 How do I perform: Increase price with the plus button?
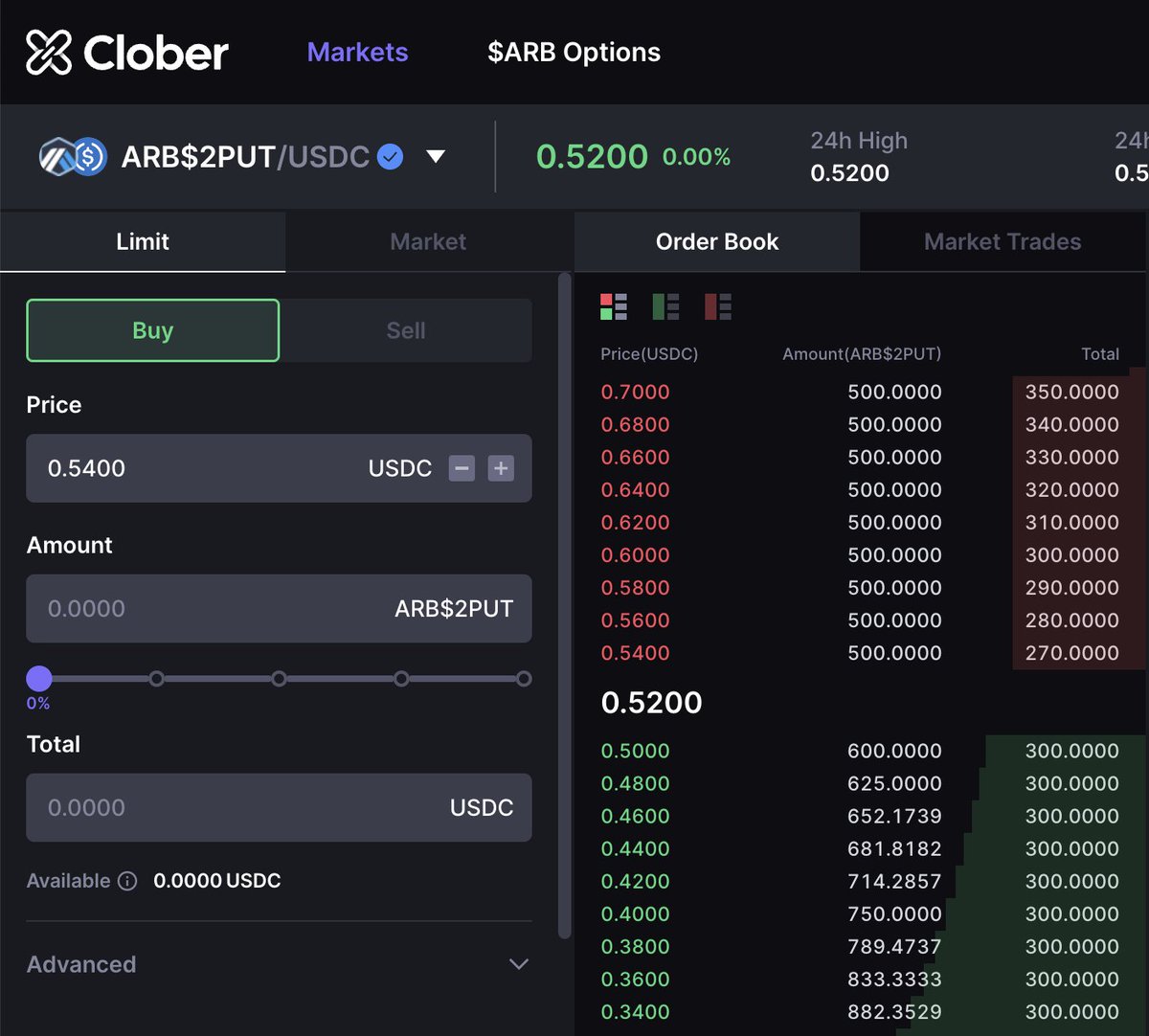(x=501, y=468)
